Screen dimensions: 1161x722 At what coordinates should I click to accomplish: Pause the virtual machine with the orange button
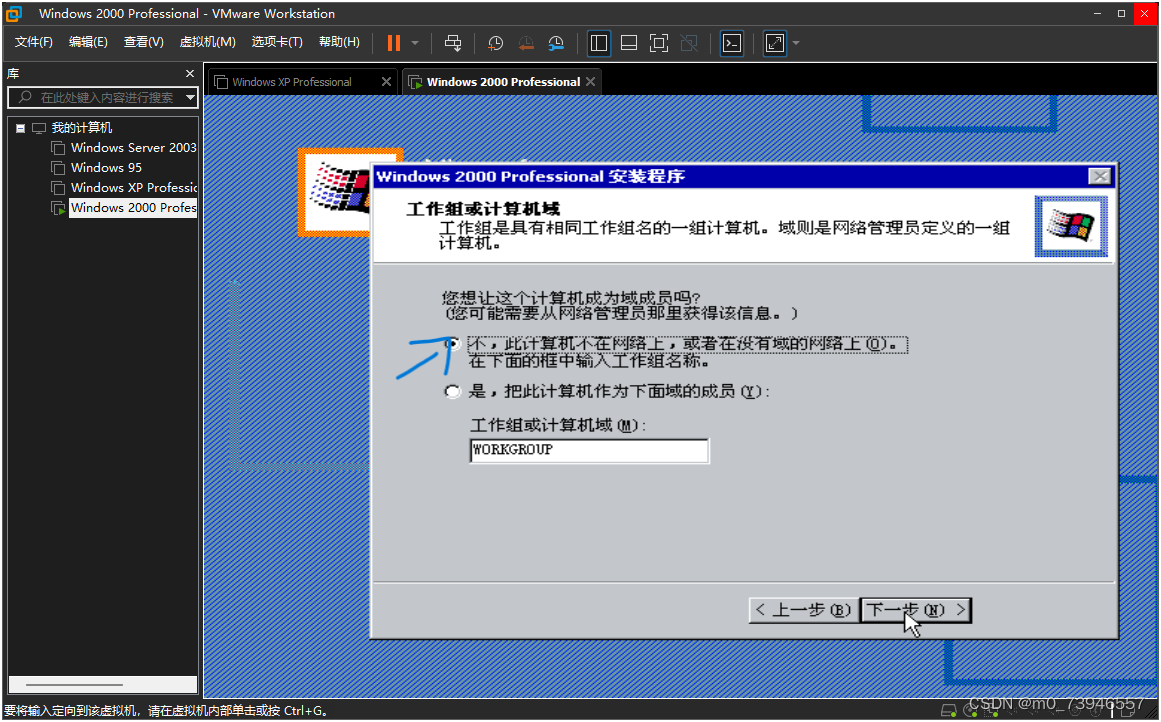pos(394,43)
